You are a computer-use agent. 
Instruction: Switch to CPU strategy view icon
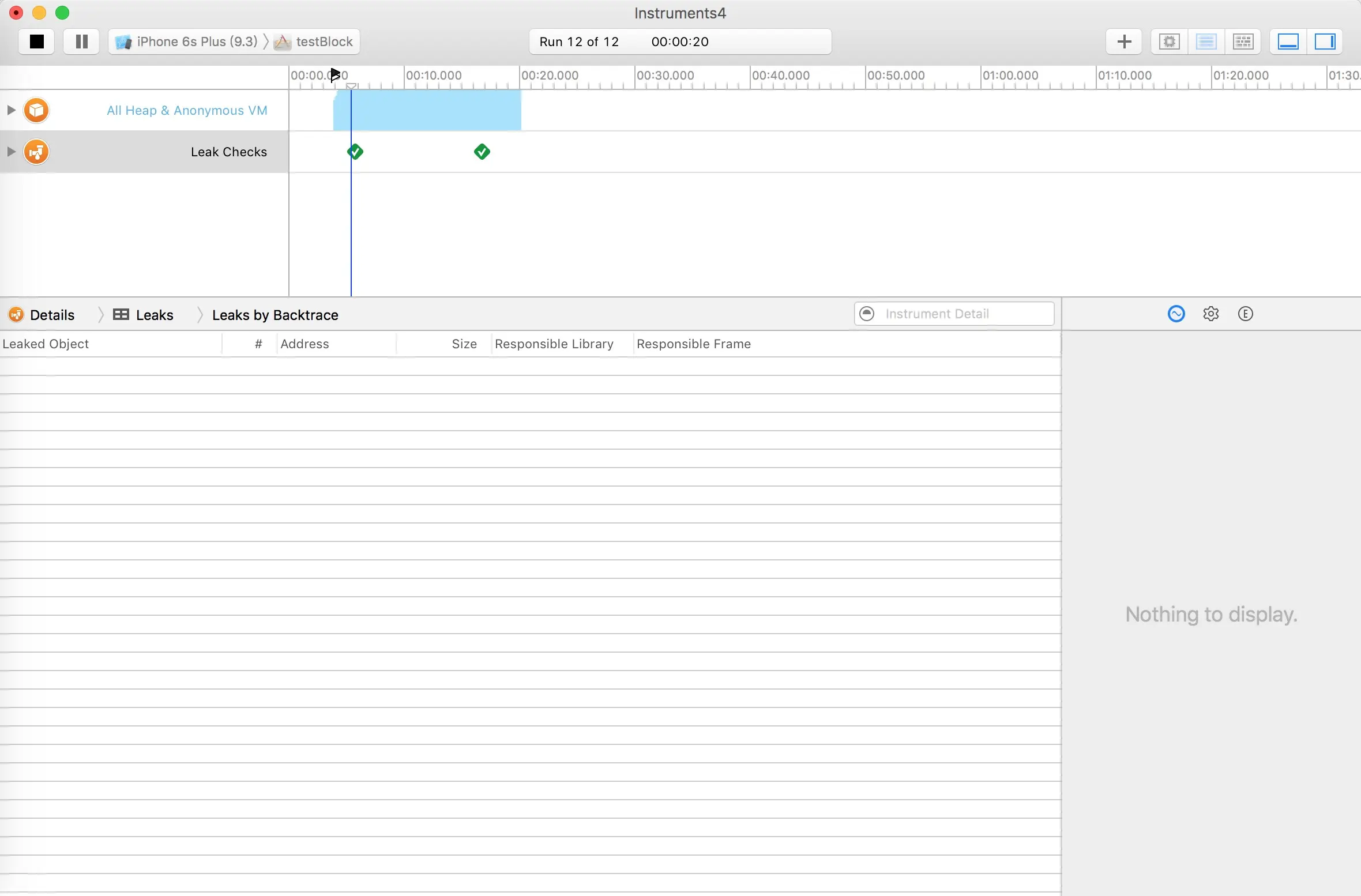click(1169, 42)
